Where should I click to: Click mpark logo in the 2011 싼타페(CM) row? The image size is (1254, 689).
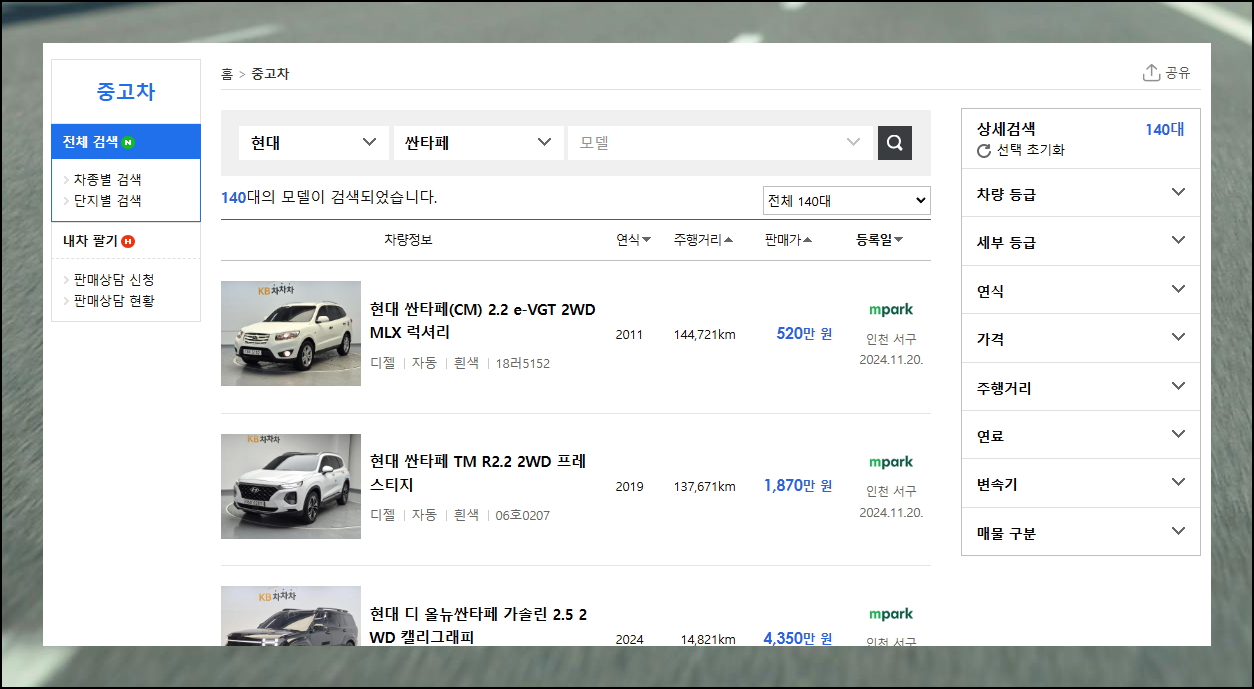tap(891, 310)
